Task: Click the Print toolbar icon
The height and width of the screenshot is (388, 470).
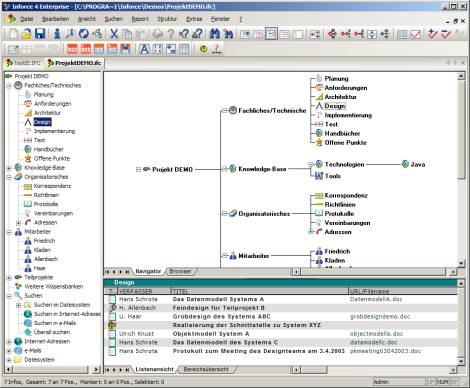Action: (x=158, y=34)
